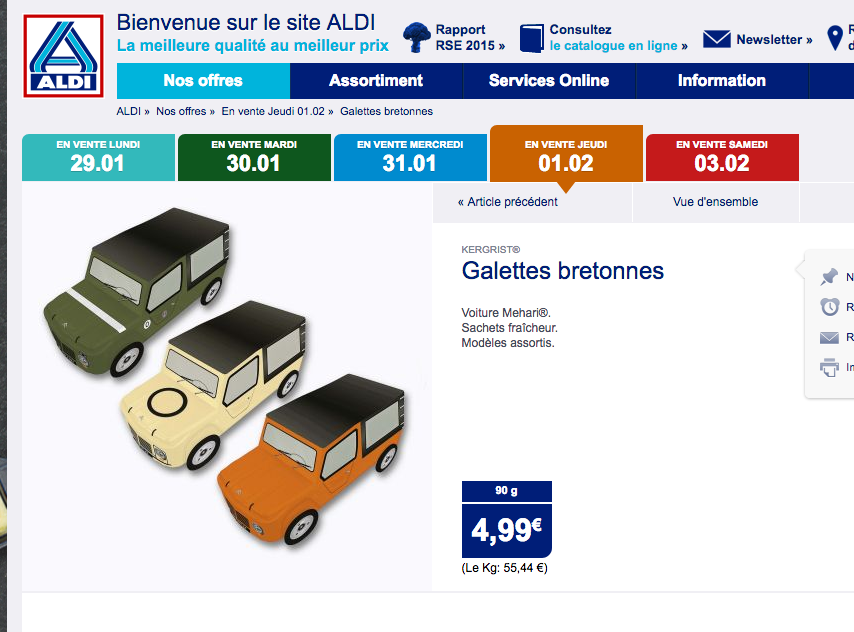Open the Information menu

click(x=722, y=81)
